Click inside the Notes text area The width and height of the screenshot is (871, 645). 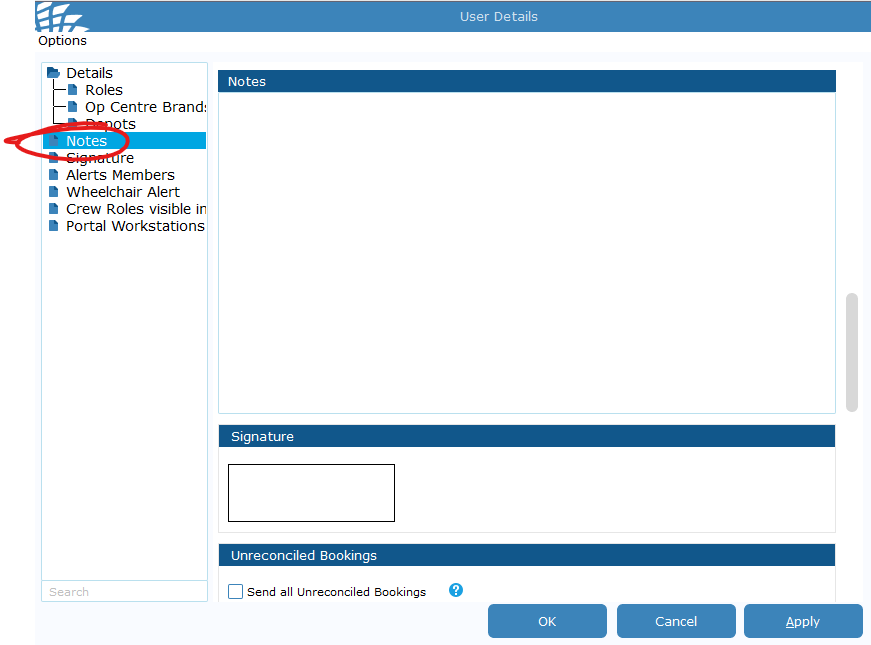[526, 252]
